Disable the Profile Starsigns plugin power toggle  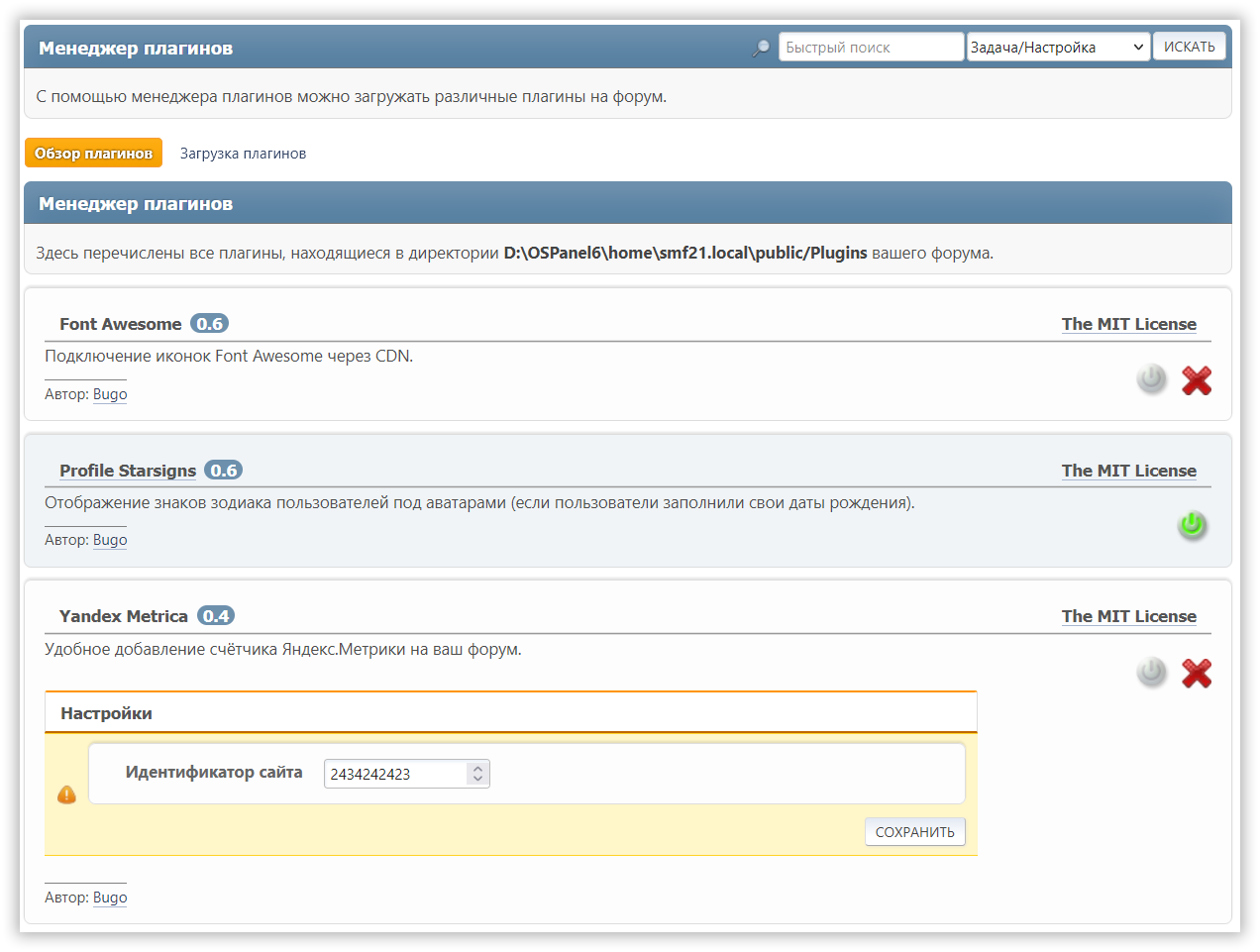click(1192, 524)
